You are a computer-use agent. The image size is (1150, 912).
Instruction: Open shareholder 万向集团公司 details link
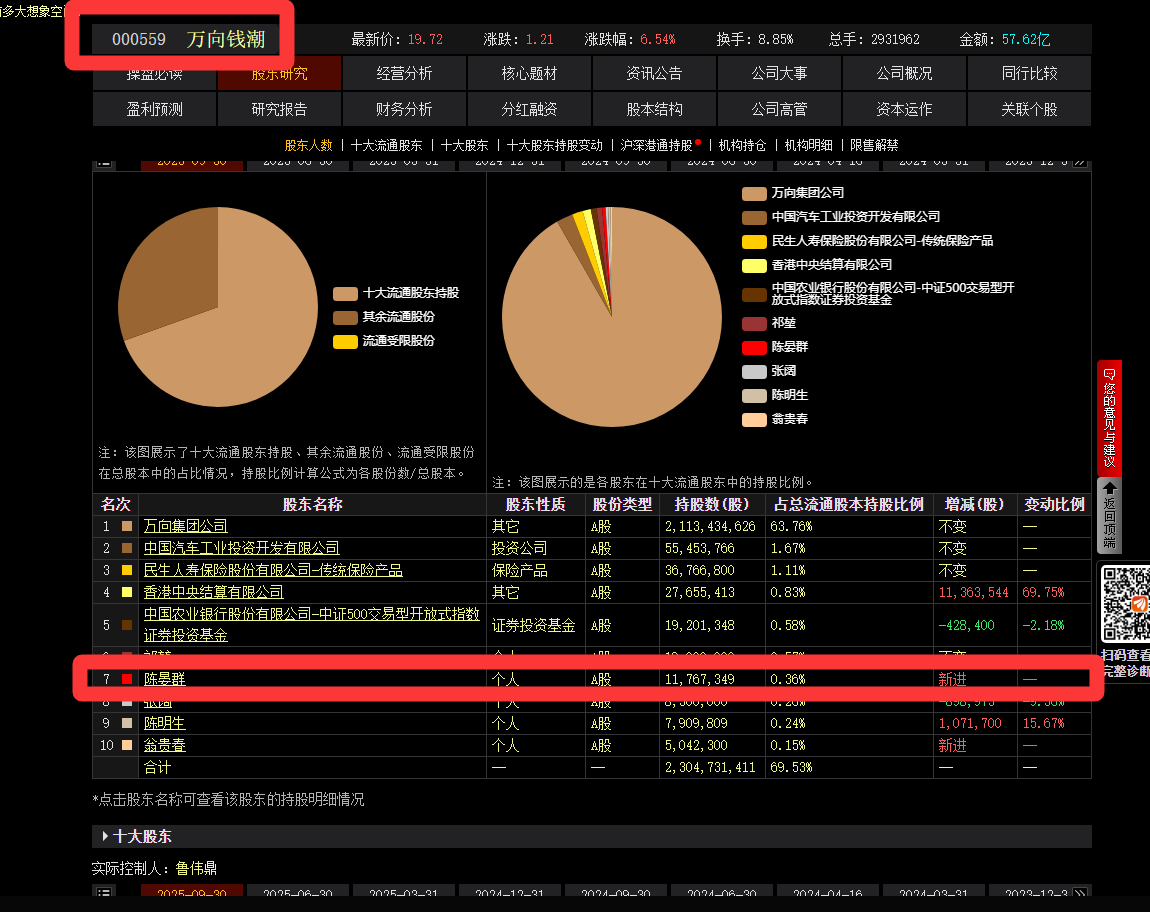click(x=186, y=526)
